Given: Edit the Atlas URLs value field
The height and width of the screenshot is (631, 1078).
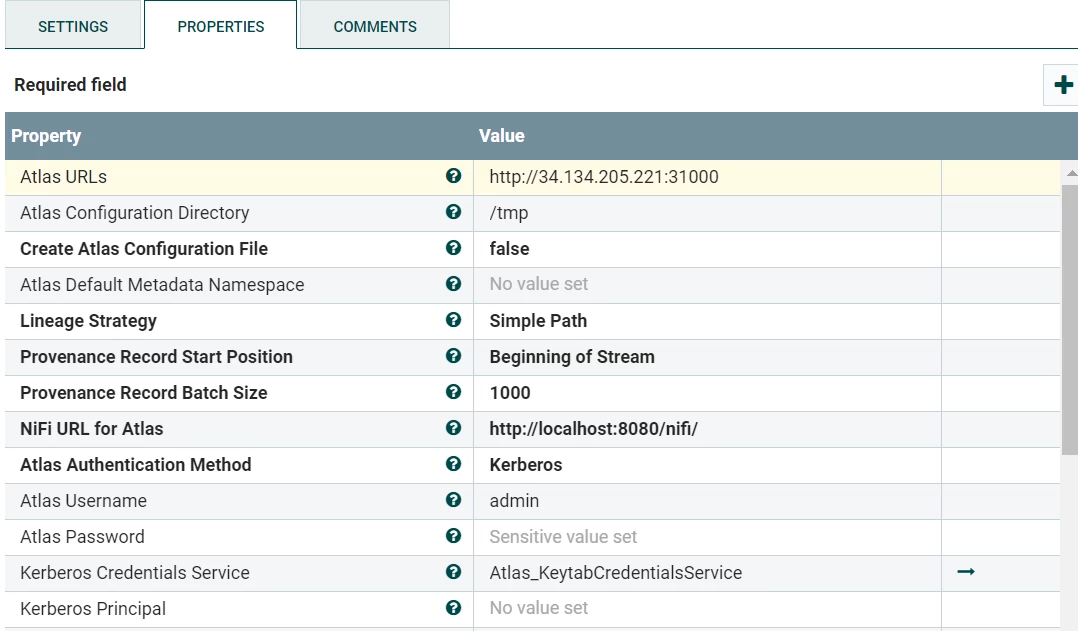Looking at the screenshot, I should pyautogui.click(x=707, y=177).
